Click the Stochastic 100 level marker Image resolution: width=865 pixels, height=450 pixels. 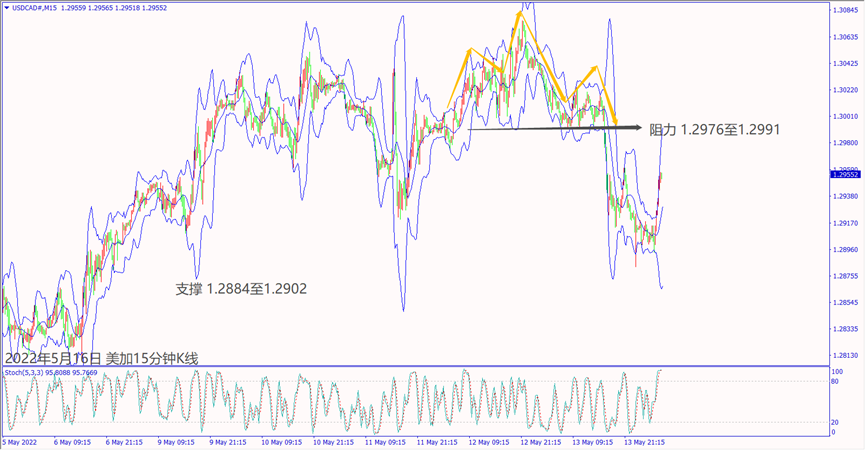836,371
